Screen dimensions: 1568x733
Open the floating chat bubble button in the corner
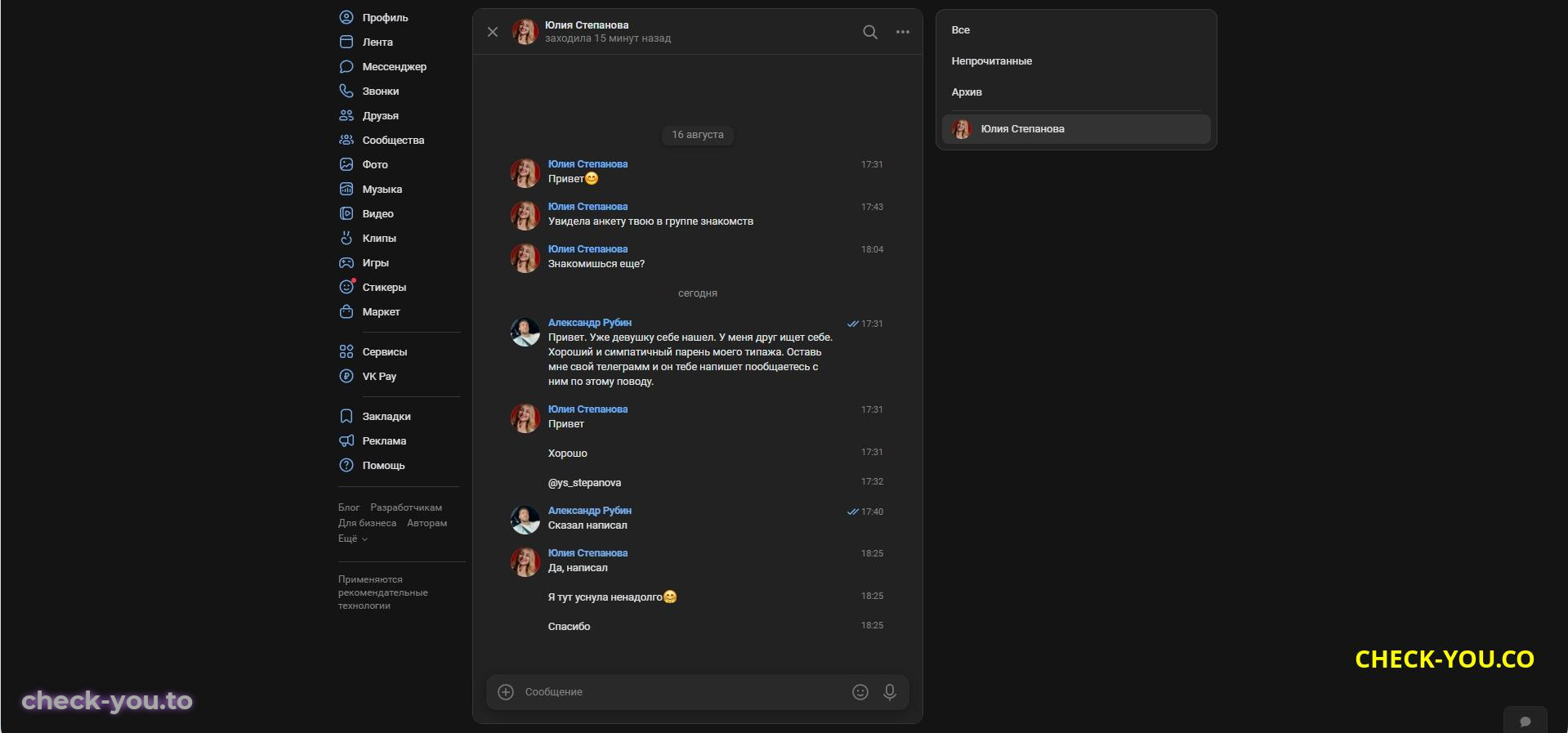click(x=1525, y=721)
